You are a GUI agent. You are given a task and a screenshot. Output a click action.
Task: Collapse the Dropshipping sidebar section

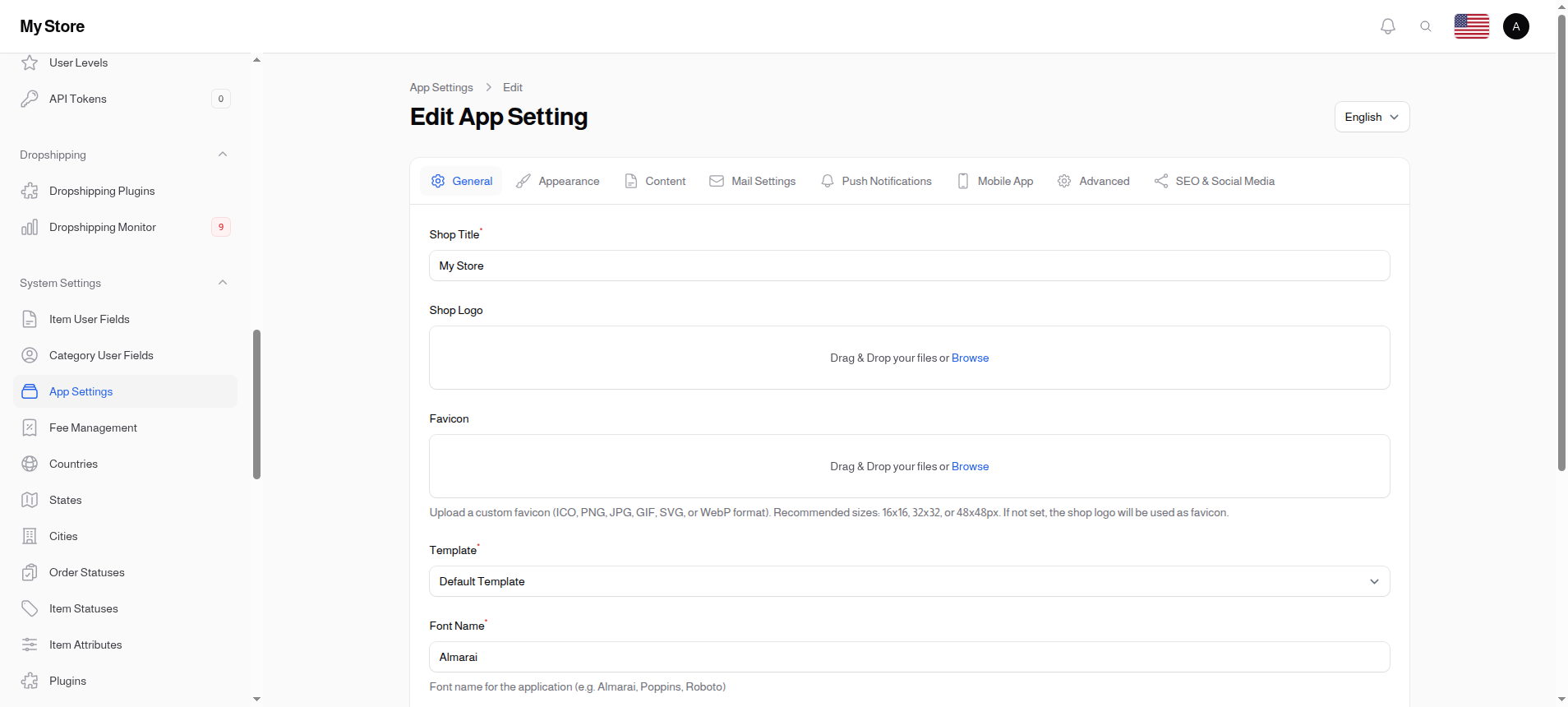(x=223, y=155)
